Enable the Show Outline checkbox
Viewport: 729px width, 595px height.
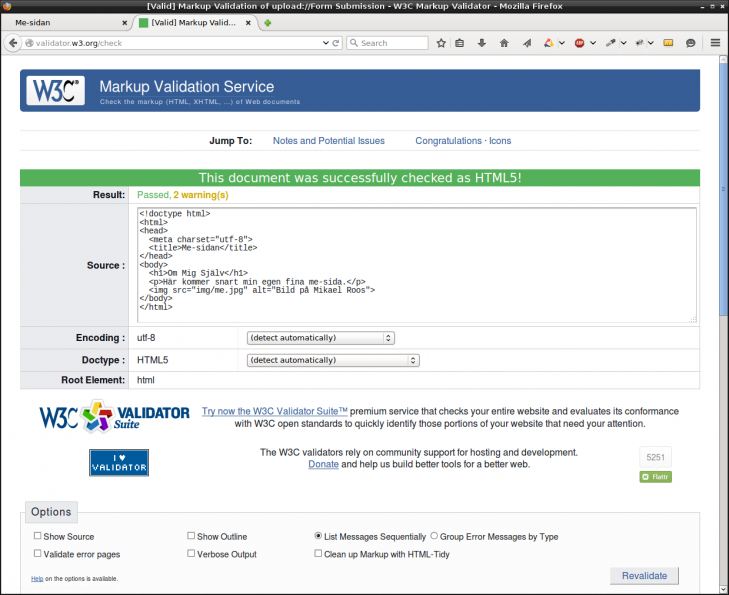point(191,536)
